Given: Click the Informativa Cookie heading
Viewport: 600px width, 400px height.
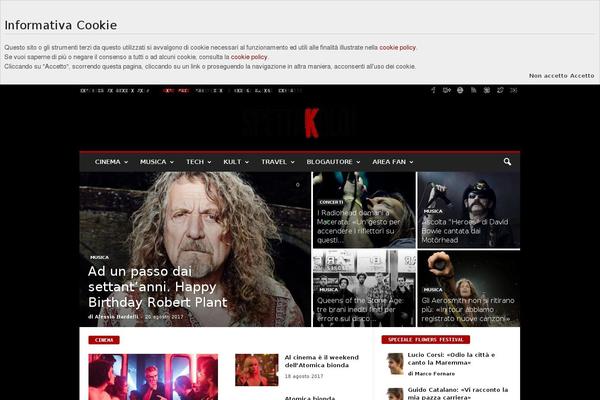Looking at the screenshot, I should coord(61,25).
